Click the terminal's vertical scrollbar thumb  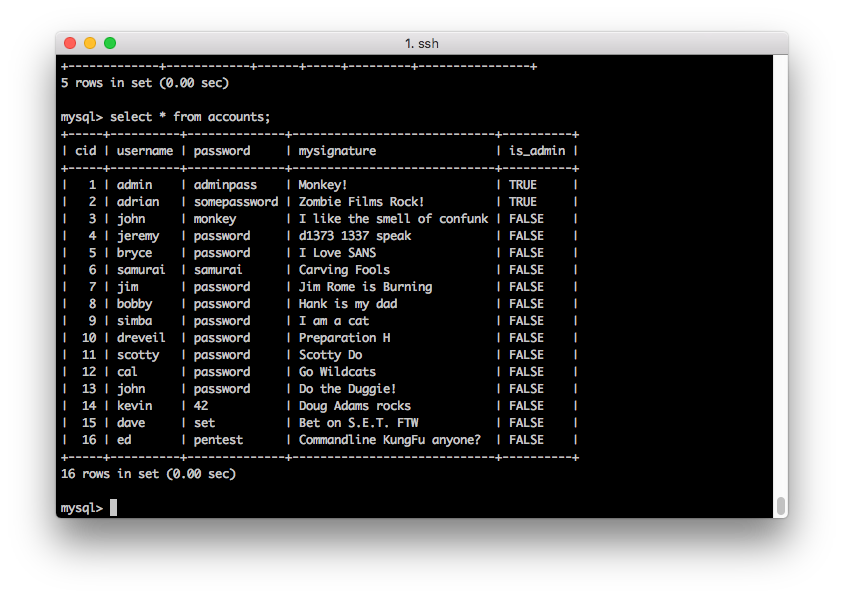(780, 505)
